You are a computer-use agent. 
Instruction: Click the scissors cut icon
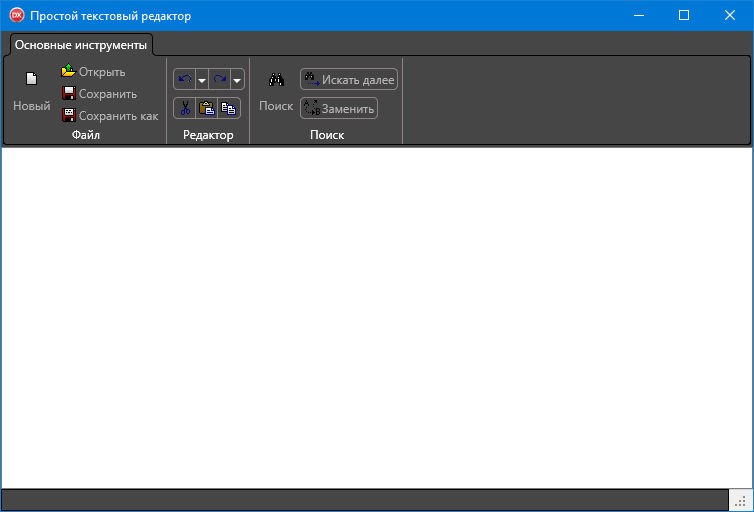point(185,108)
